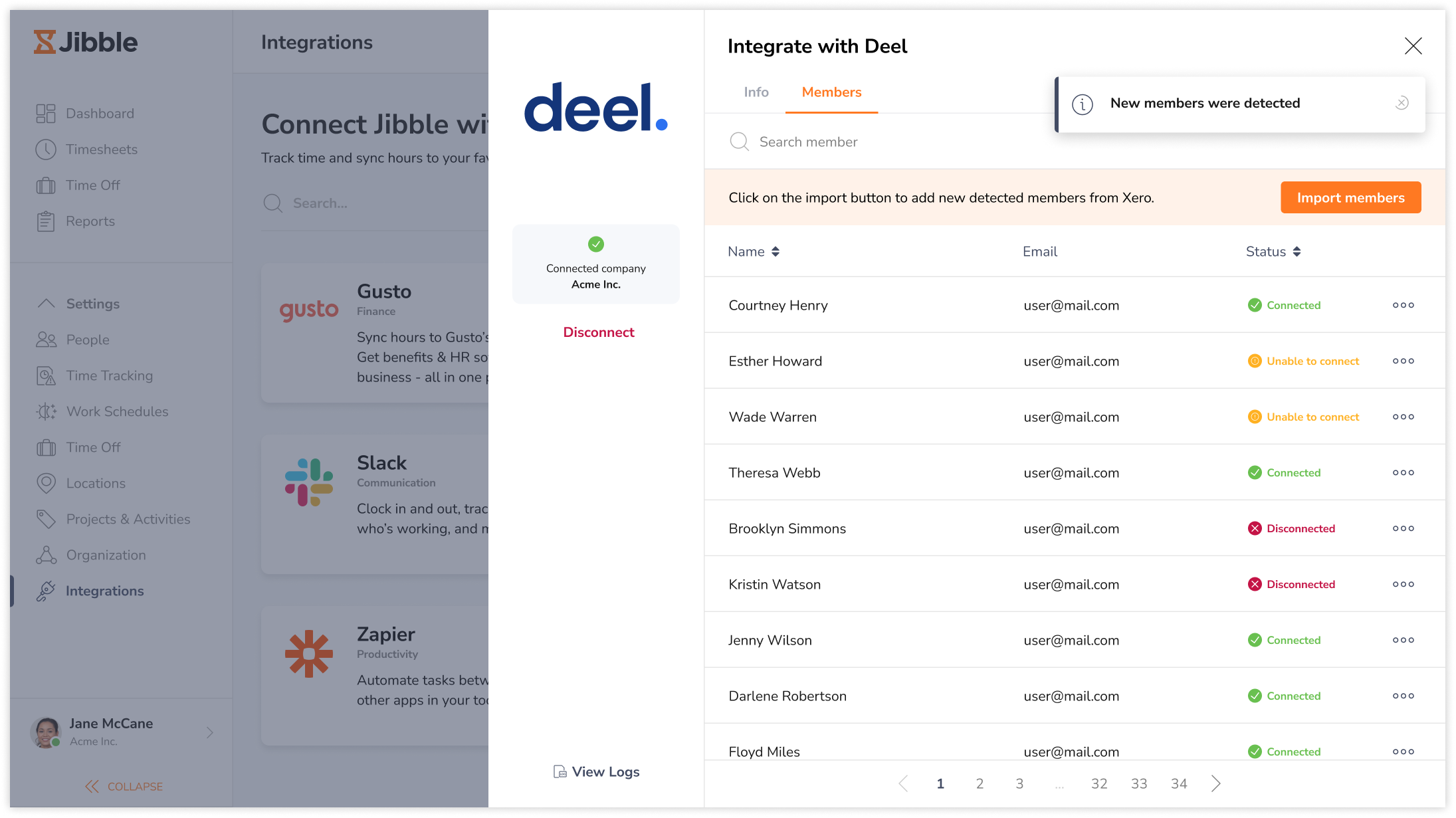Go to page 33 of members
1456x818 pixels.
1139,783
